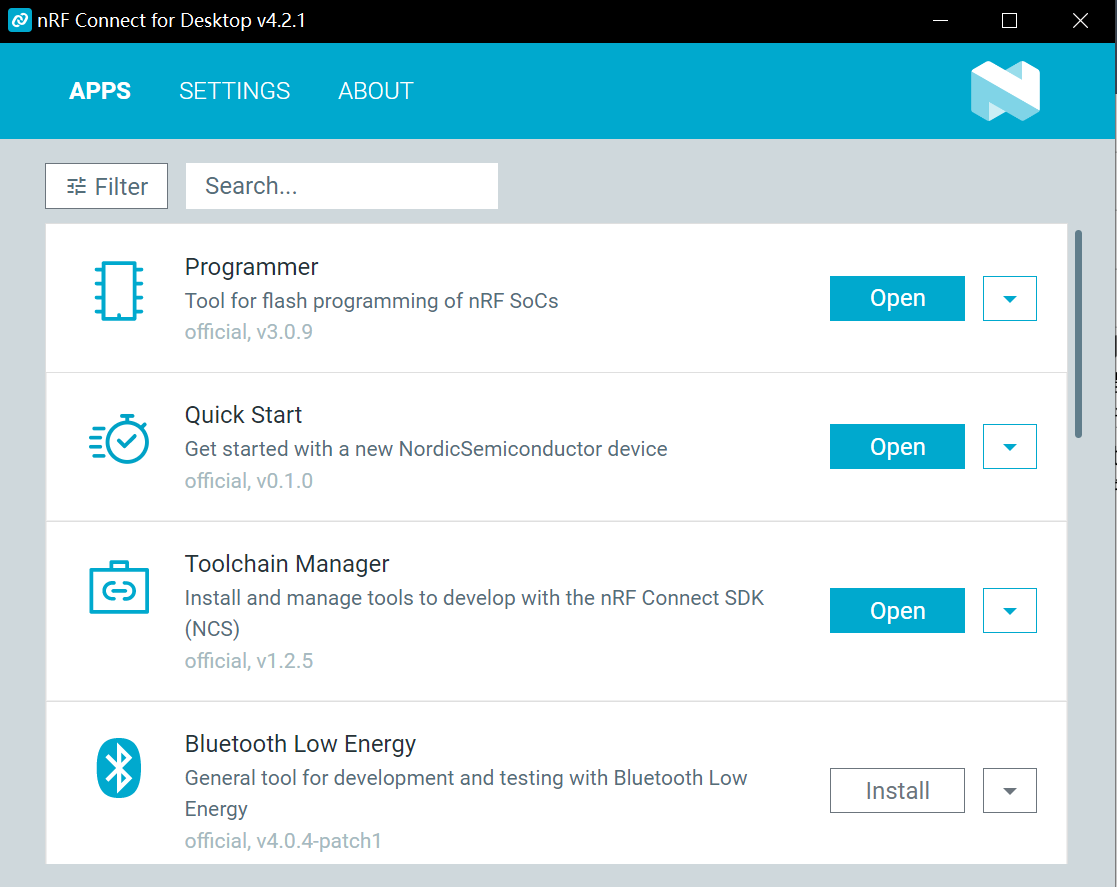Click the Bluetooth Low Energy description text
Viewport: 1117px width, 887px height.
466,793
